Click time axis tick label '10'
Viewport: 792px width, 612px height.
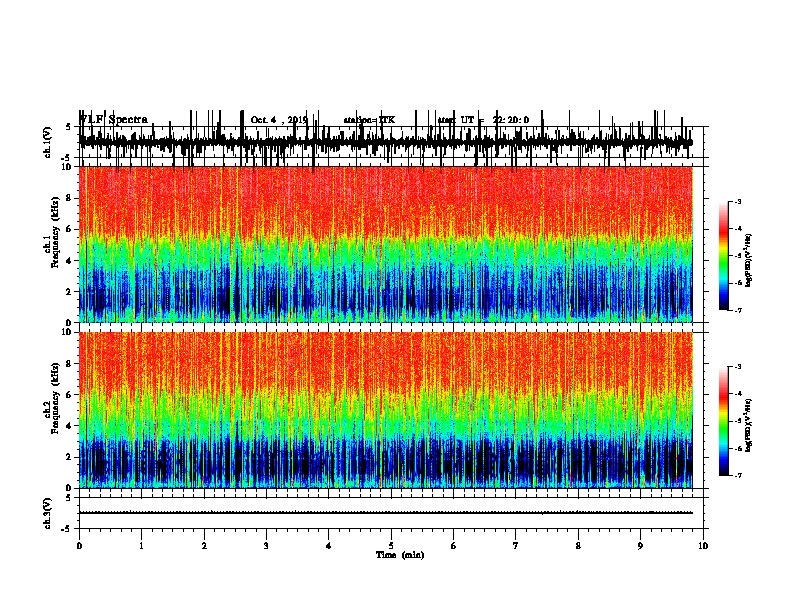click(703, 546)
